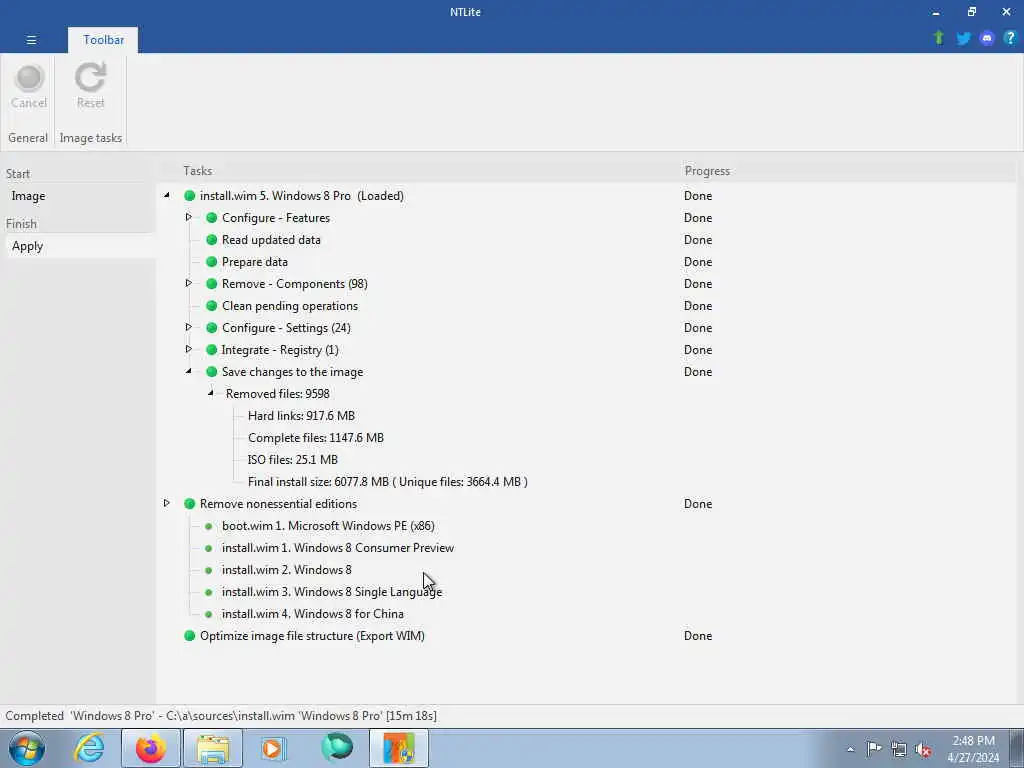Click green dot beside Integrate - Registry

tap(212, 349)
